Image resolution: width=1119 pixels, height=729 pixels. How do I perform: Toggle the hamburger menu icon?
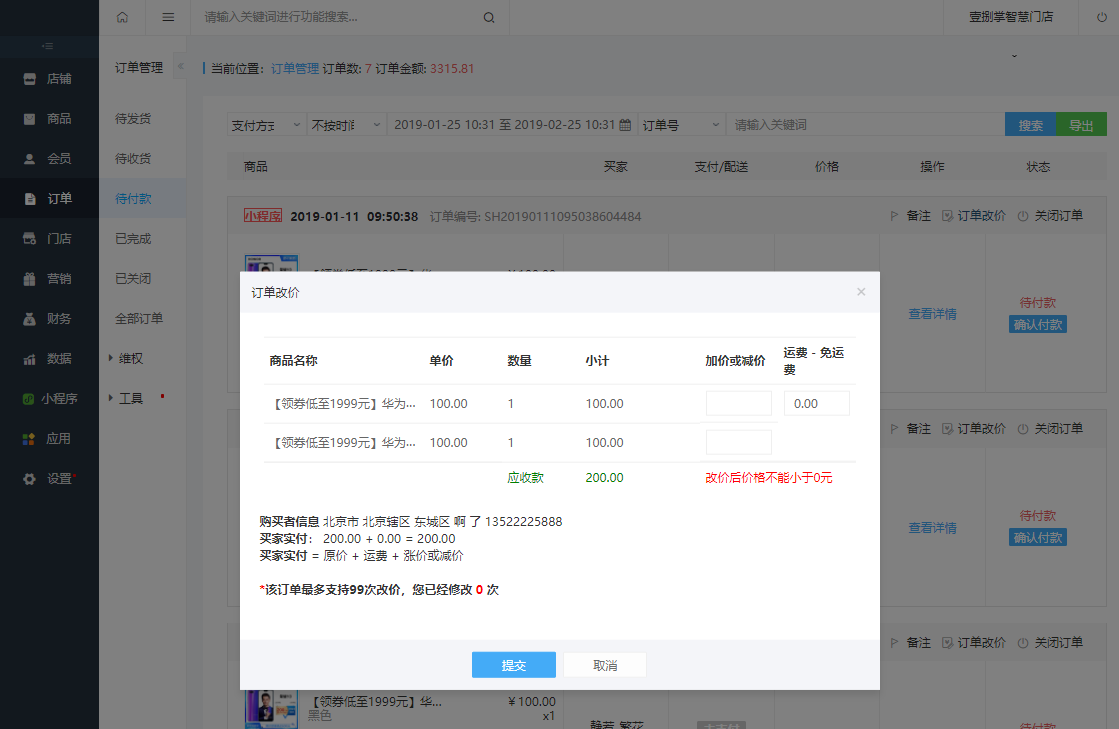click(168, 17)
